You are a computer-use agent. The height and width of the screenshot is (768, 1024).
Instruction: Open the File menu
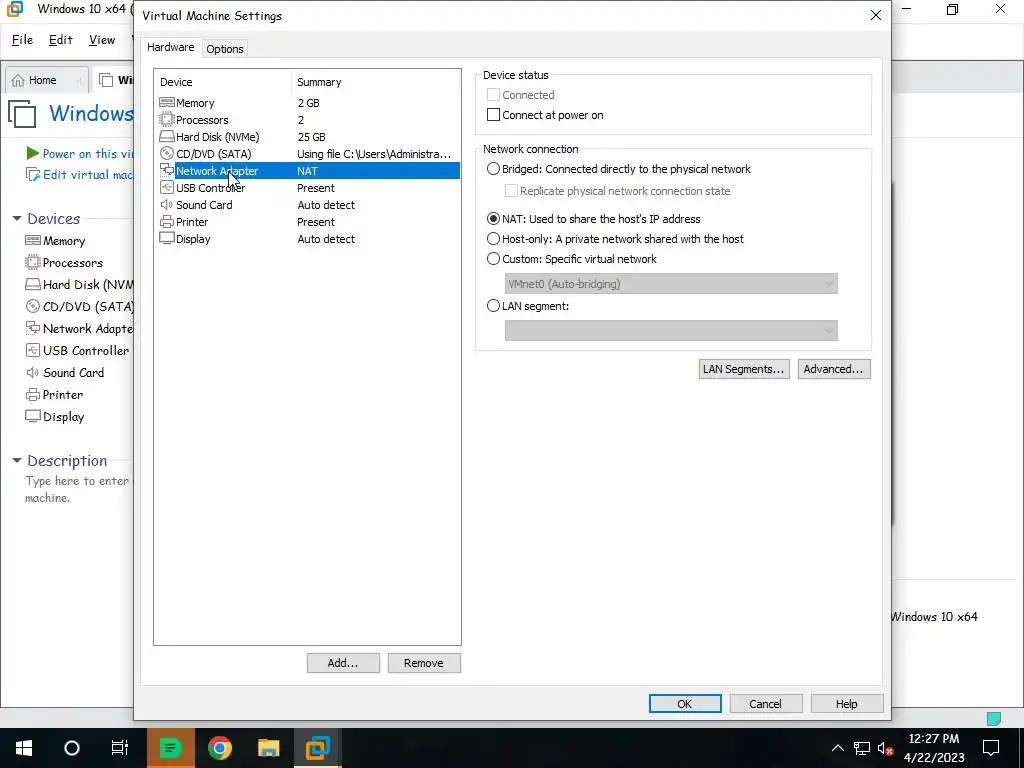coord(22,40)
